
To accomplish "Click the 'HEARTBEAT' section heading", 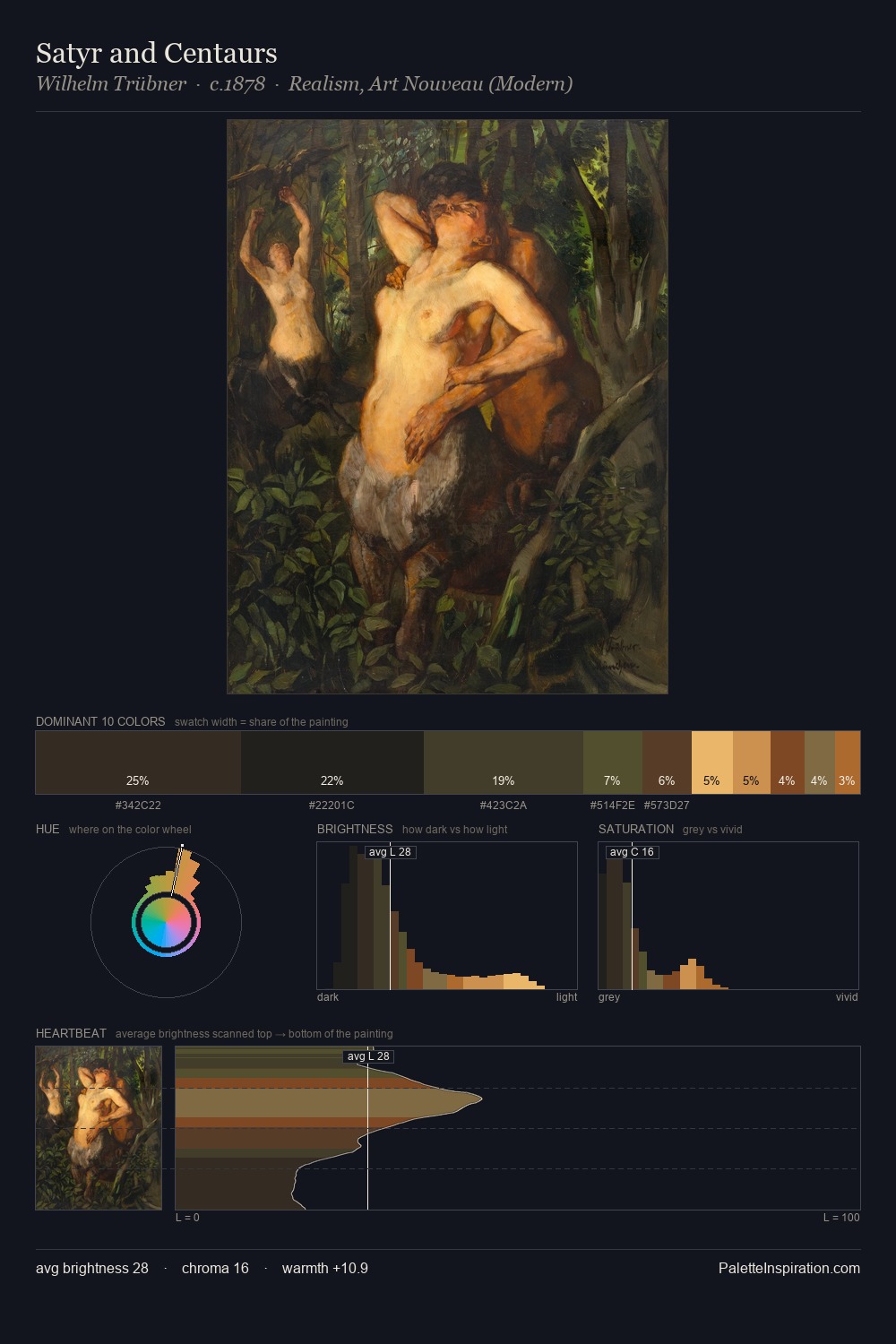I will tap(71, 1033).
